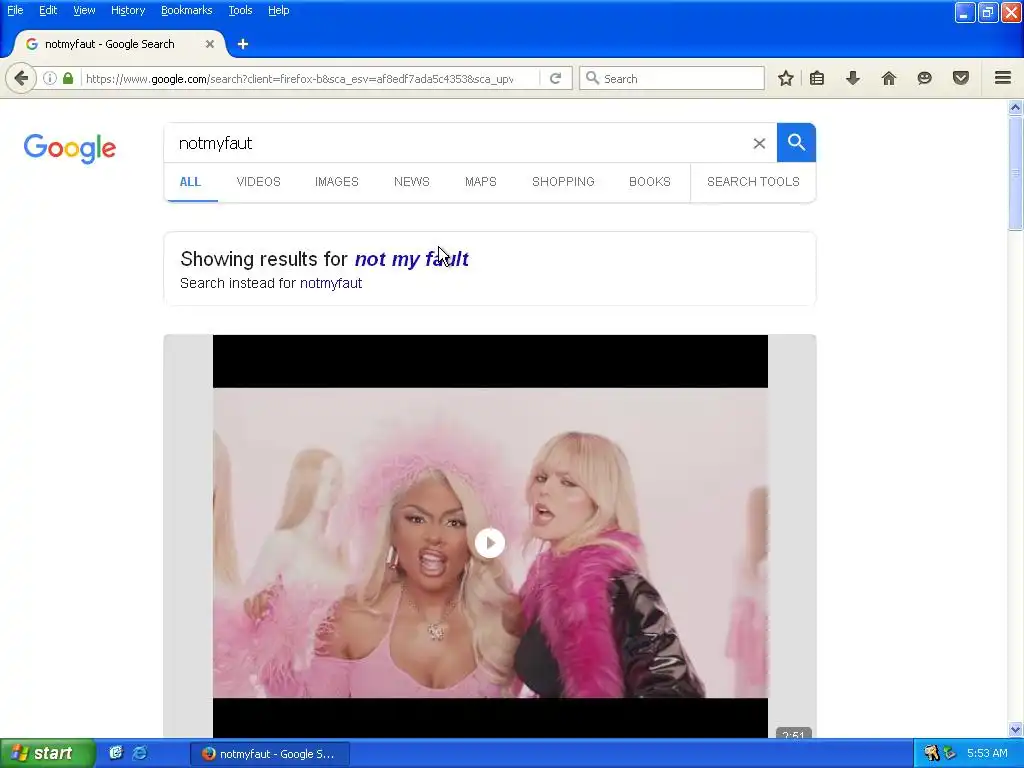This screenshot has height=768, width=1024.
Task: Click the vertical scrollbar thumb
Action: tap(1015, 172)
